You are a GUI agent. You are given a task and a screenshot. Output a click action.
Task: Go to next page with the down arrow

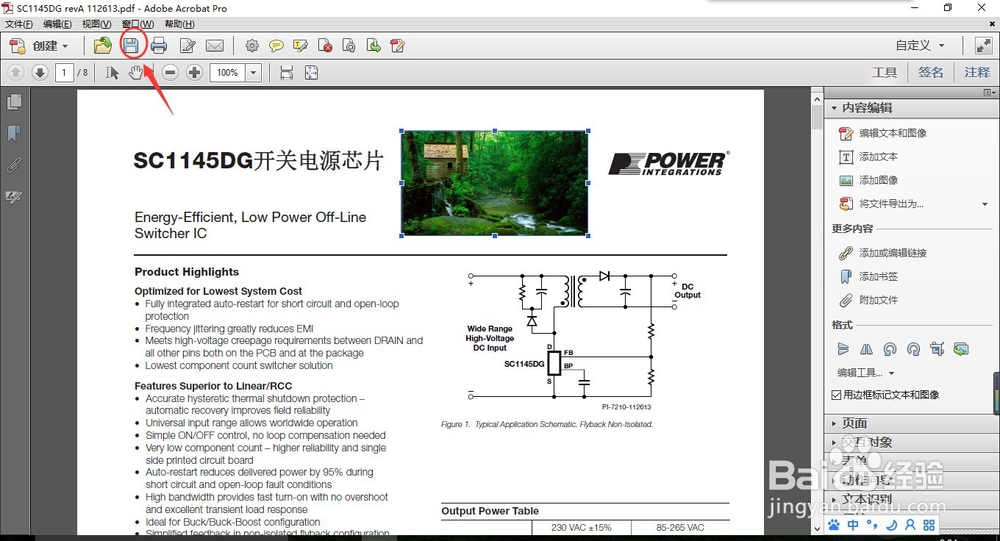pyautogui.click(x=40, y=73)
